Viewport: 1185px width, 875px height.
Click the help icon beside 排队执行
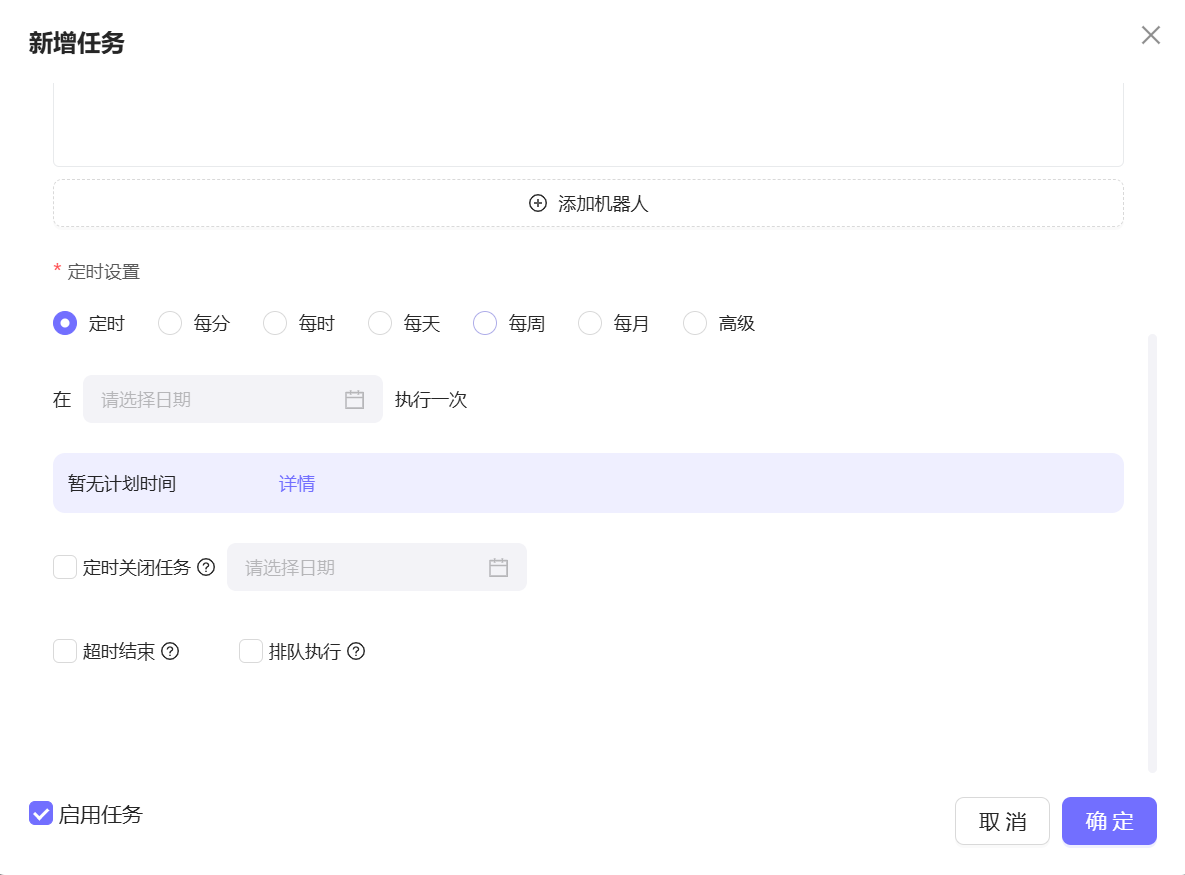357,651
